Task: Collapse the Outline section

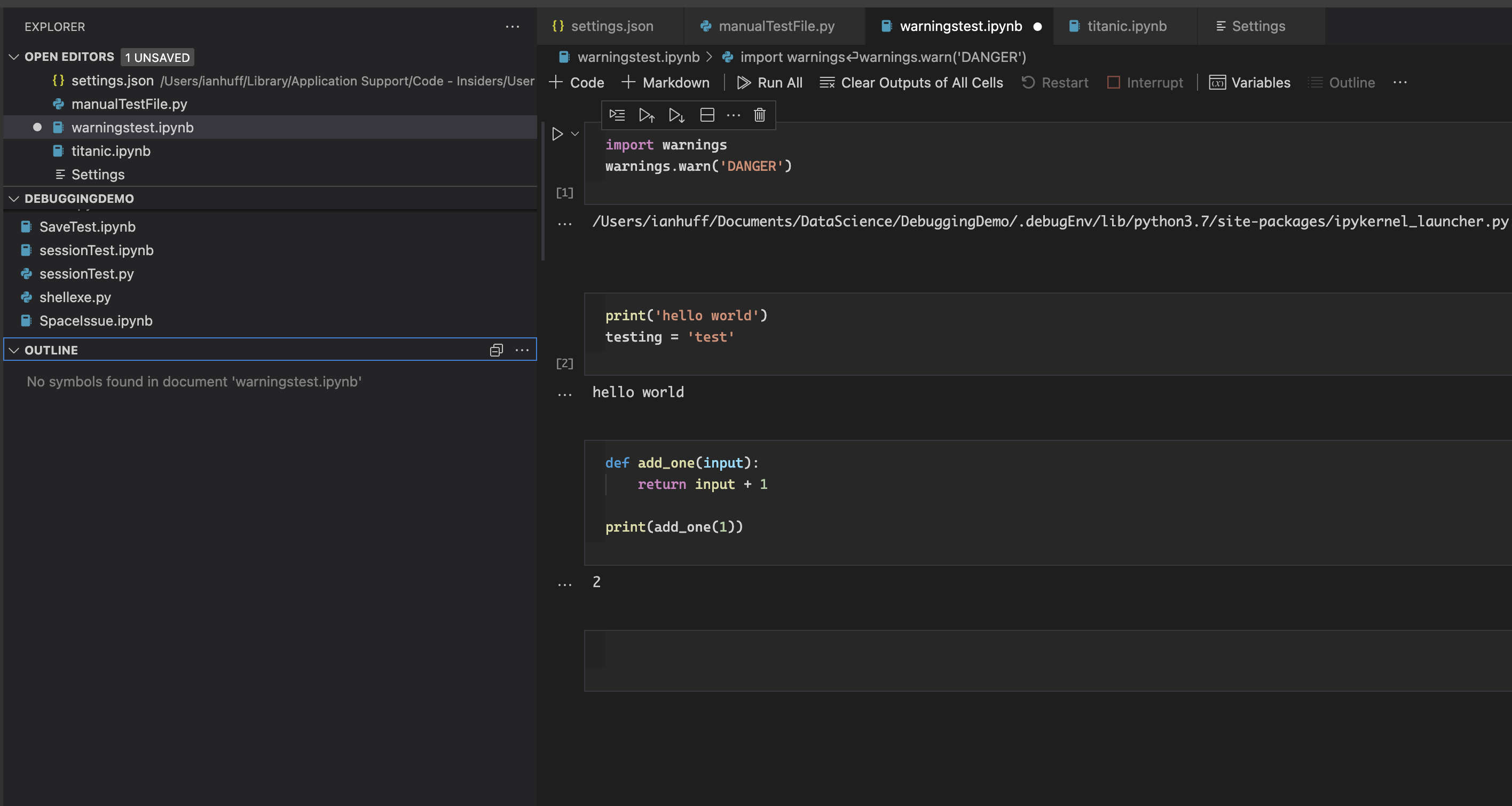Action: point(14,350)
